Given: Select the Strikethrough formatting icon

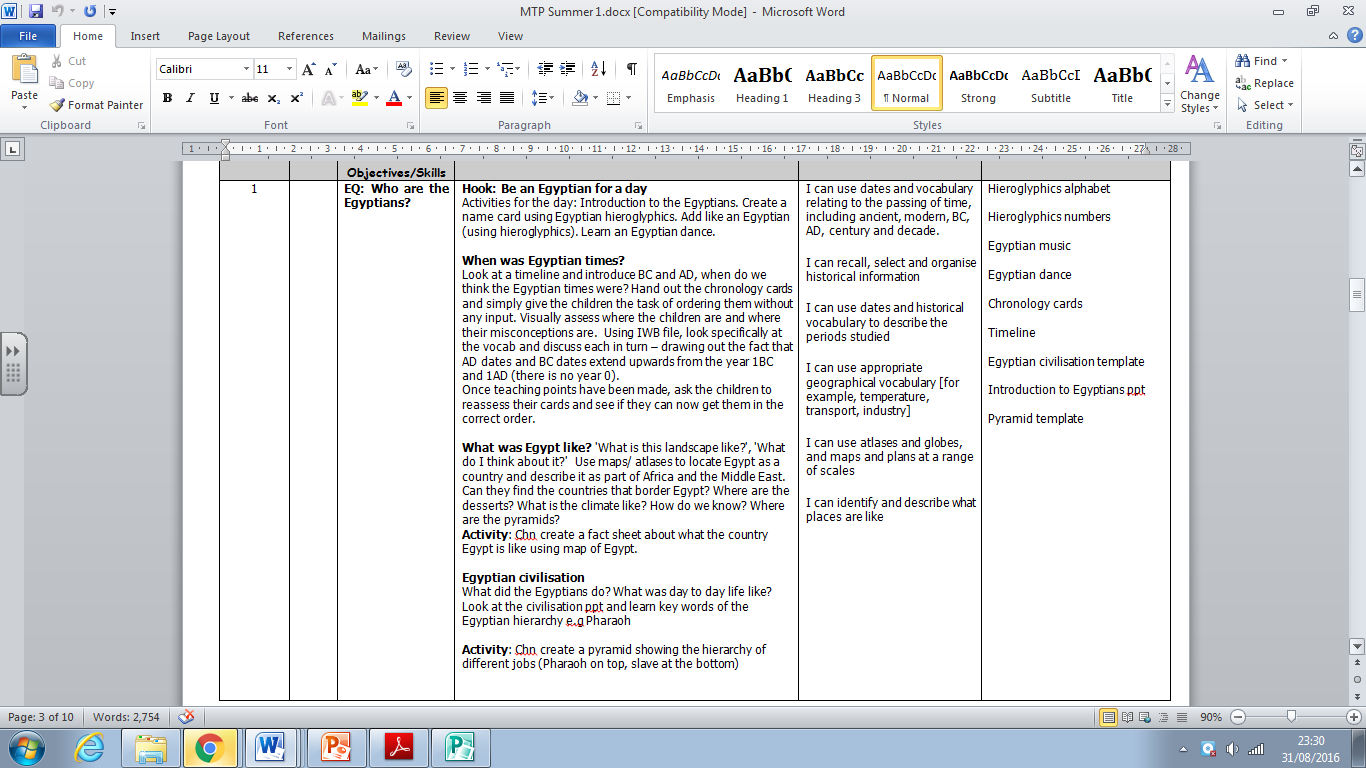Looking at the screenshot, I should point(249,99).
